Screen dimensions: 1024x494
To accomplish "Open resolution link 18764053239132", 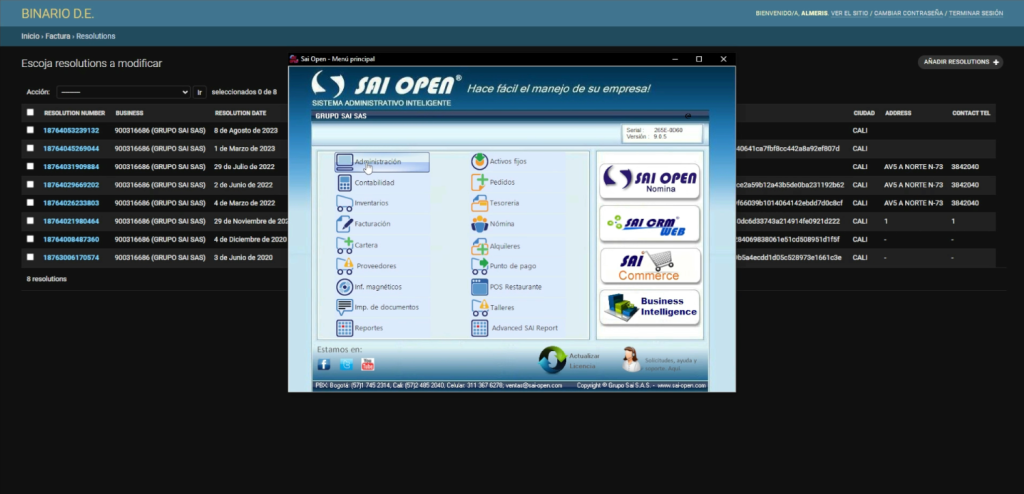I will [x=71, y=131].
